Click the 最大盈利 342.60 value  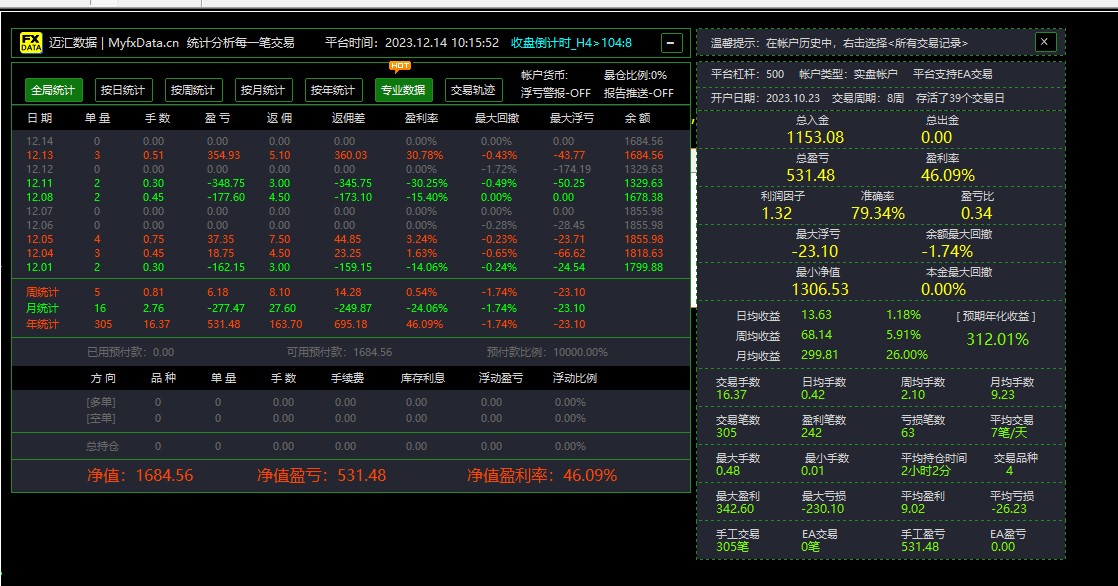tap(735, 509)
